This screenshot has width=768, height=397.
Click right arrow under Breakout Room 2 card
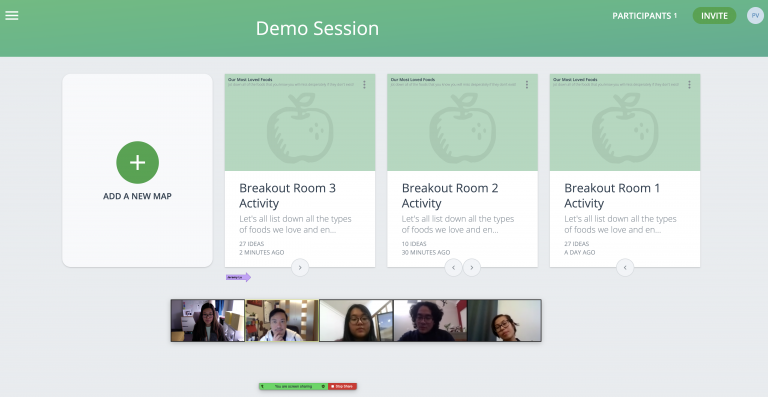click(x=472, y=268)
